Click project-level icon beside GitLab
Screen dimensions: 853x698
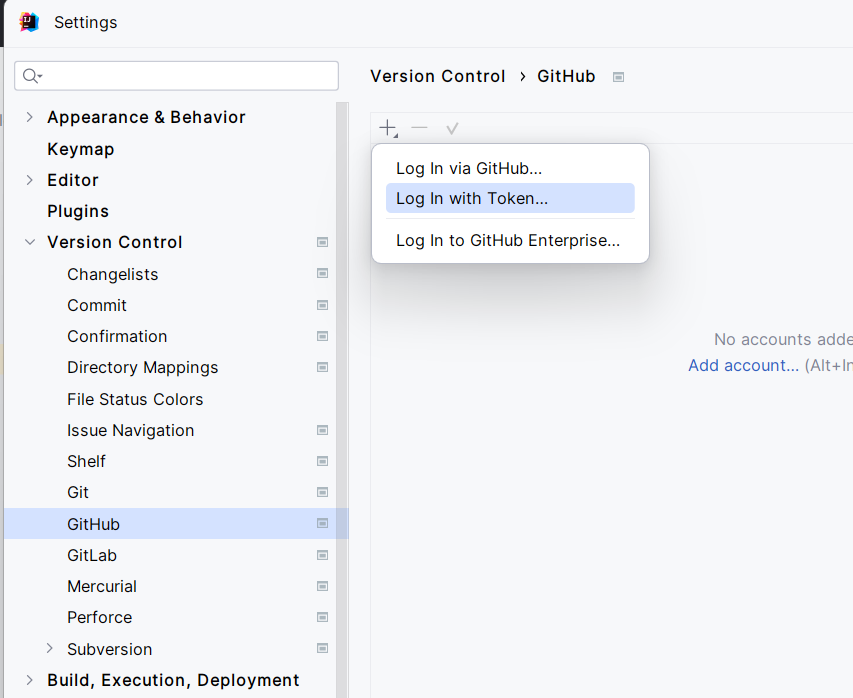coord(323,555)
